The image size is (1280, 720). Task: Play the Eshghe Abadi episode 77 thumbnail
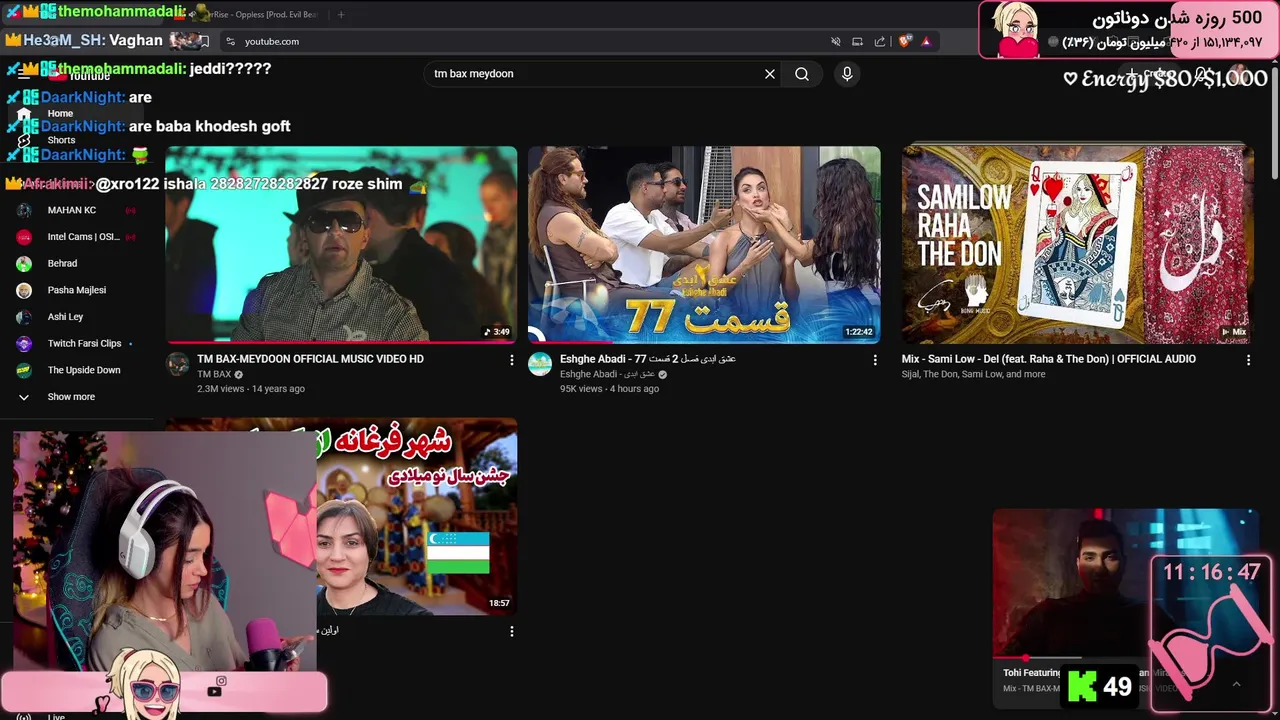coord(704,244)
